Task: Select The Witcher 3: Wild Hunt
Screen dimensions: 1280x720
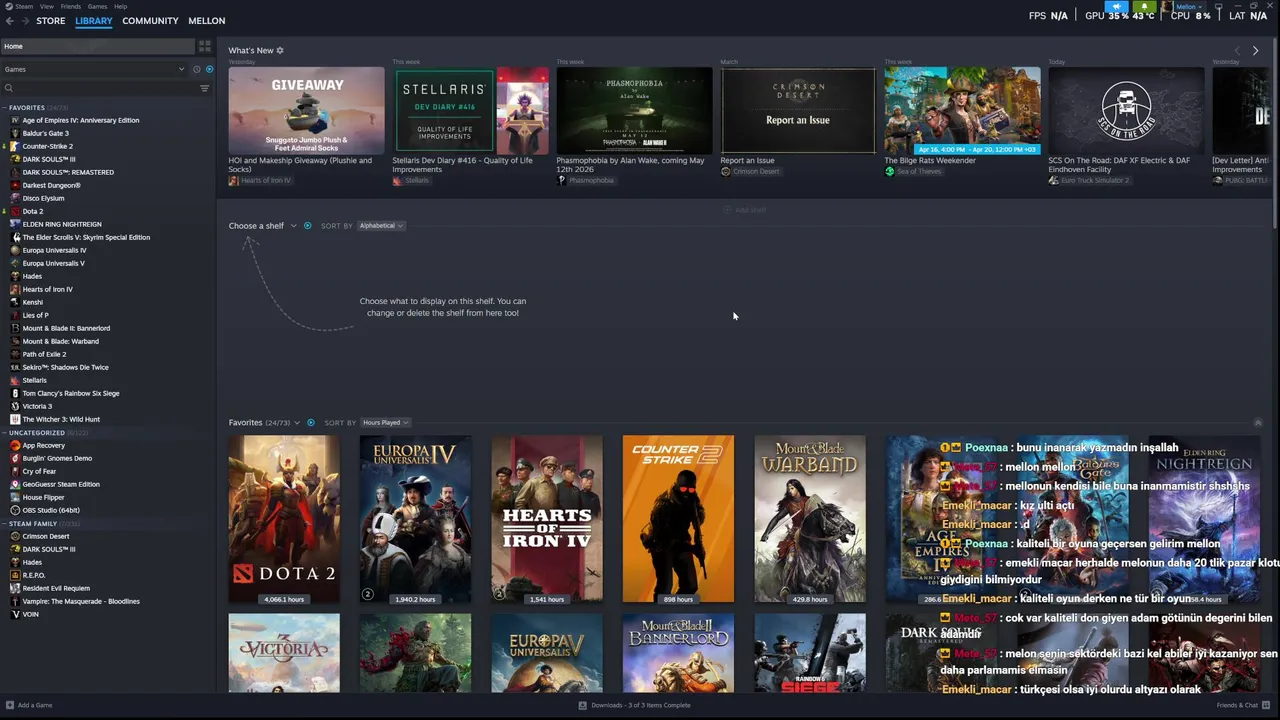Action: tap(61, 419)
